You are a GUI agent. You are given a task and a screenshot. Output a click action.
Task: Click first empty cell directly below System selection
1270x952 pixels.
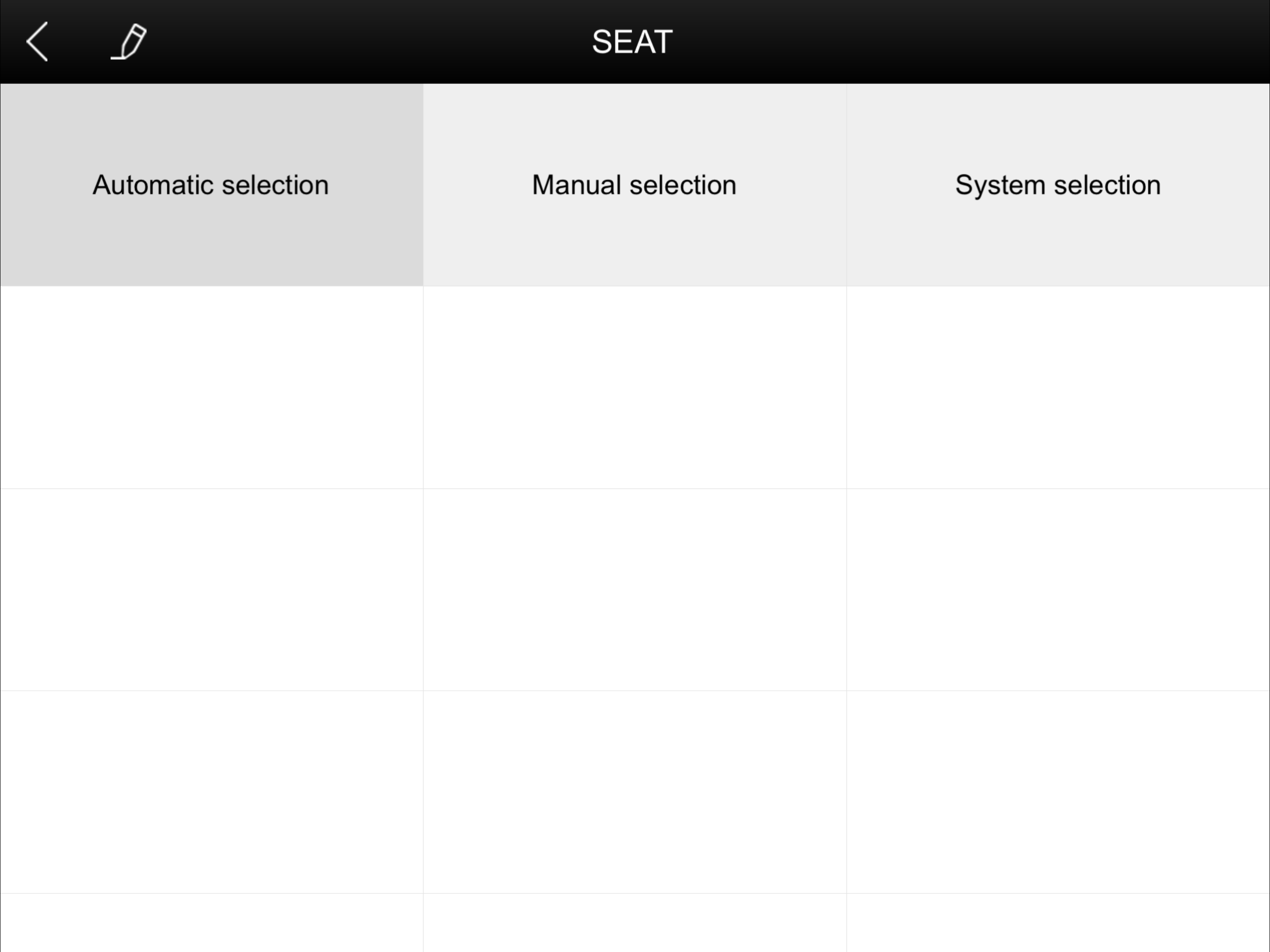pyautogui.click(x=1058, y=388)
